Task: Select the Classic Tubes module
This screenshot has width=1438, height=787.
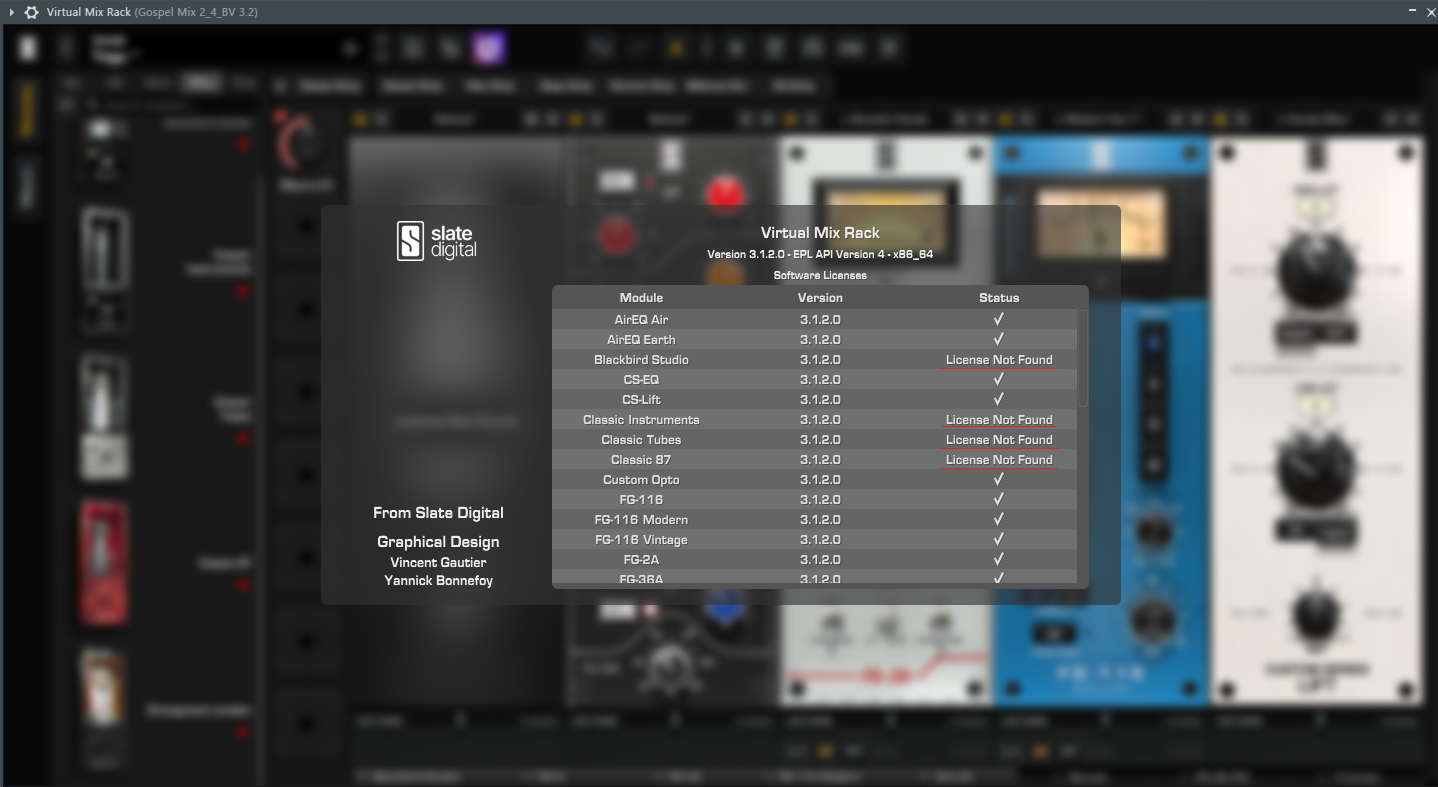Action: click(x=641, y=440)
